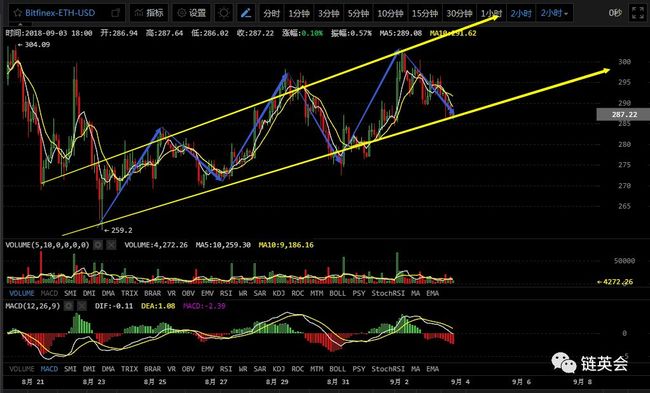650x393 pixels.
Task: Open the 指标 indicators menu
Action: [149, 13]
